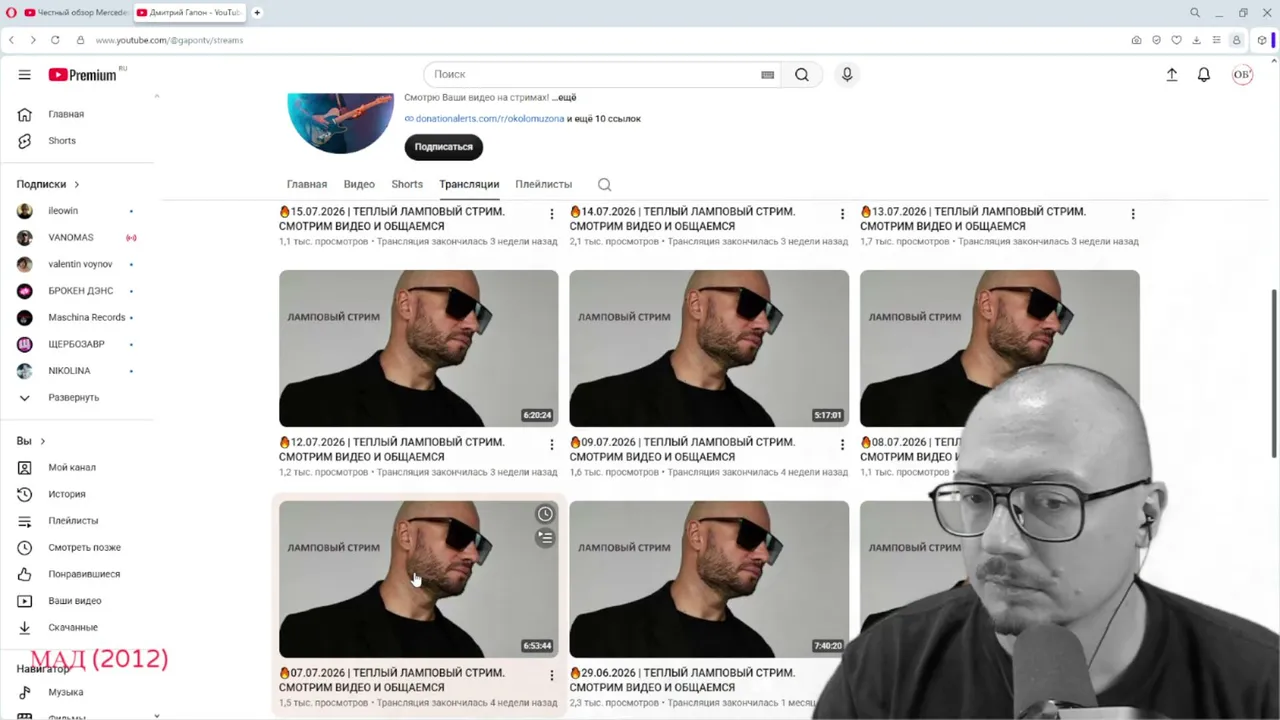
Task: Expand the Вы section chevron
Action: (x=42, y=441)
